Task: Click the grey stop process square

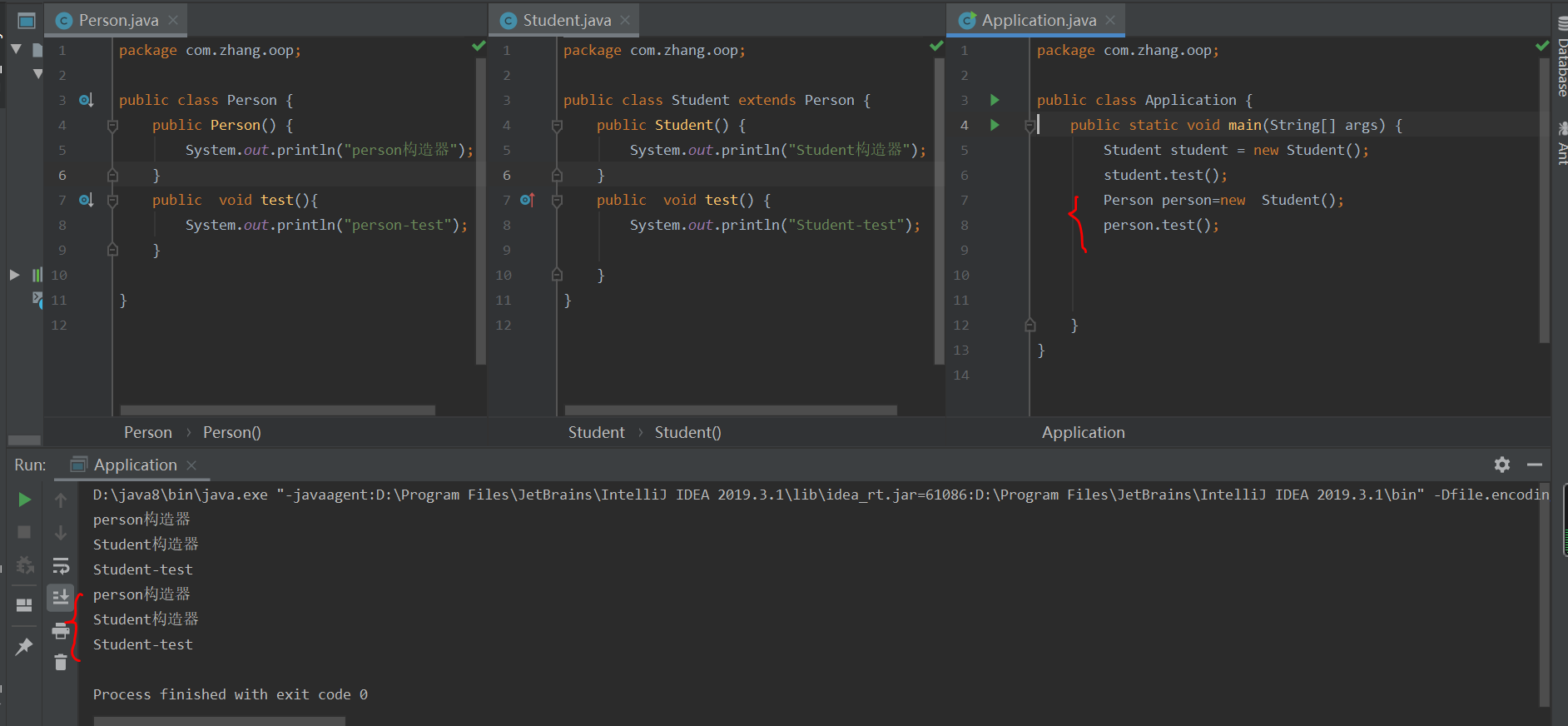Action: [x=24, y=532]
